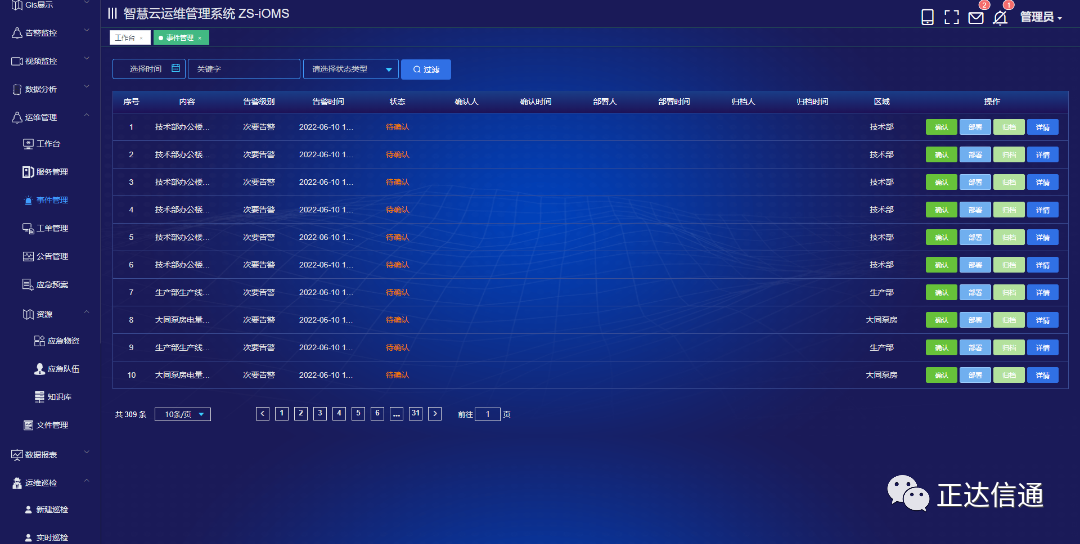
Task: Click 确认 button in row 1
Action: click(941, 127)
